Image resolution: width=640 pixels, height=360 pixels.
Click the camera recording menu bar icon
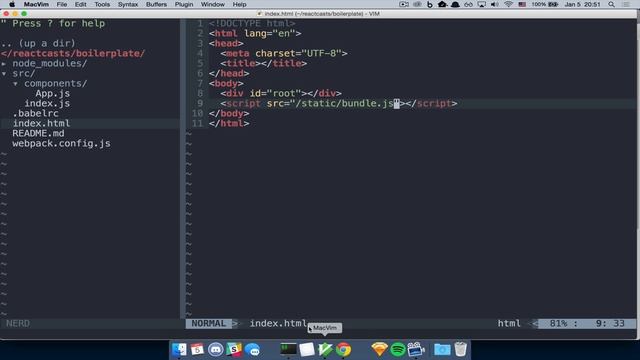click(404, 4)
